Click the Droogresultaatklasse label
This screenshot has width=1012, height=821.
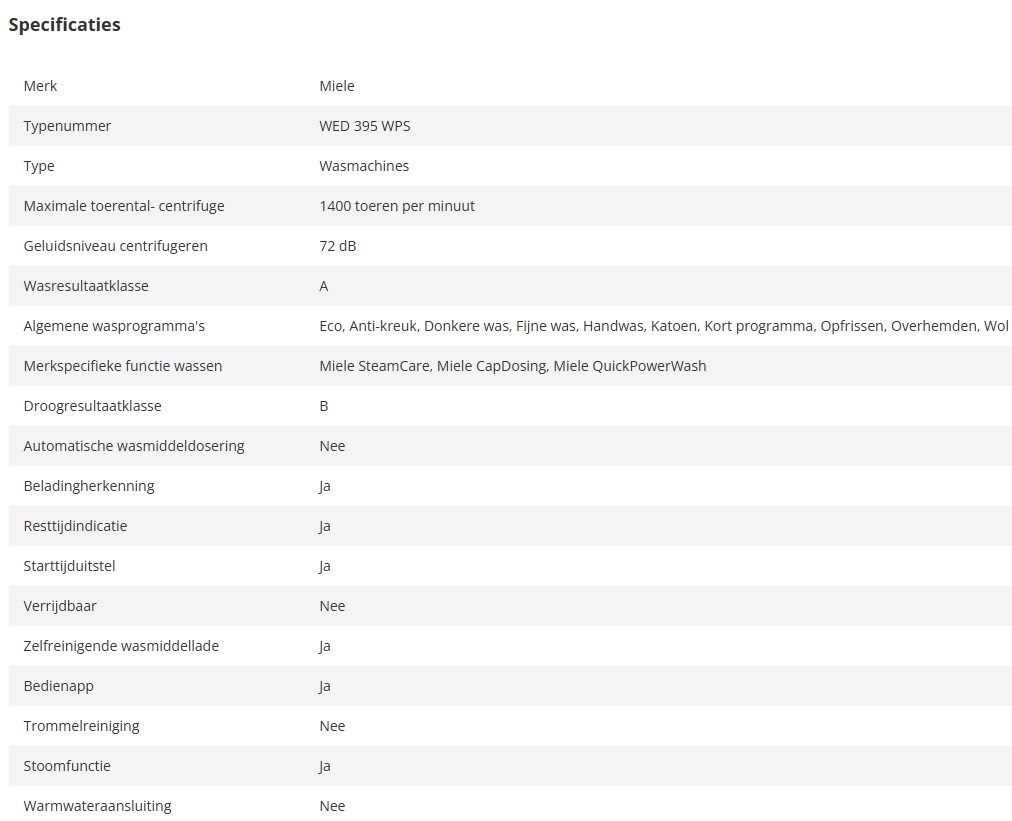click(92, 406)
